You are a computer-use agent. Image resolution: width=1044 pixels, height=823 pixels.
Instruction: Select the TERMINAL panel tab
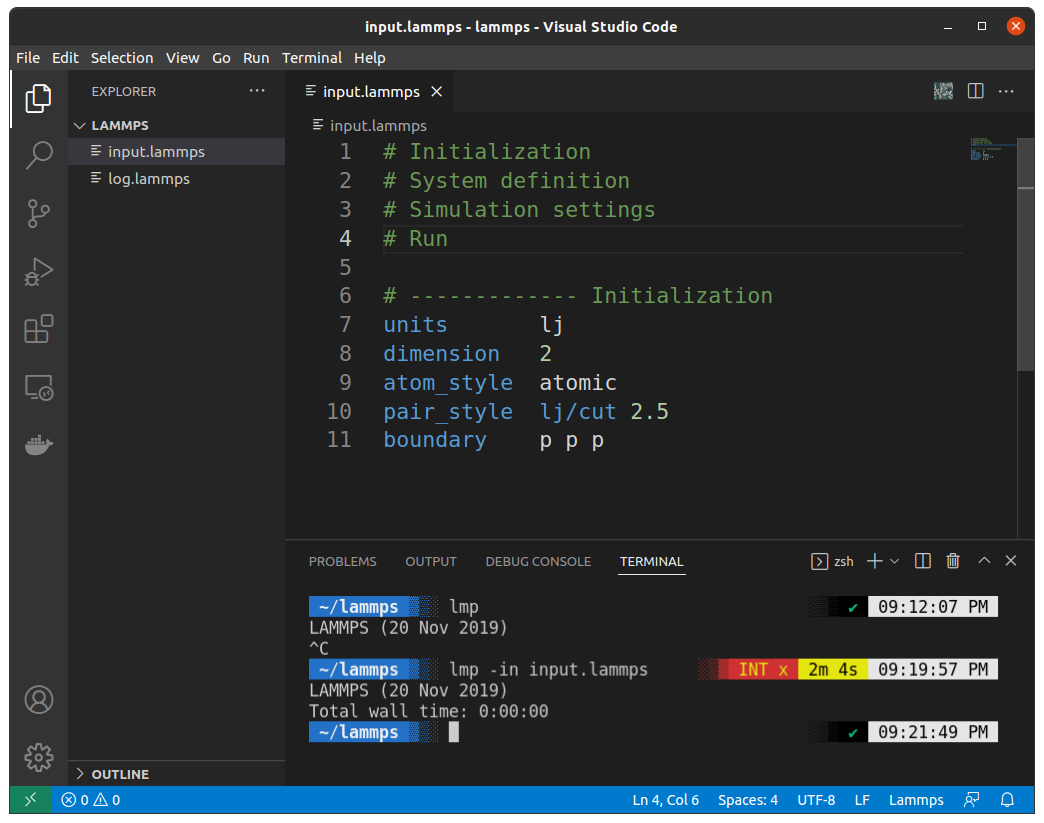click(651, 561)
